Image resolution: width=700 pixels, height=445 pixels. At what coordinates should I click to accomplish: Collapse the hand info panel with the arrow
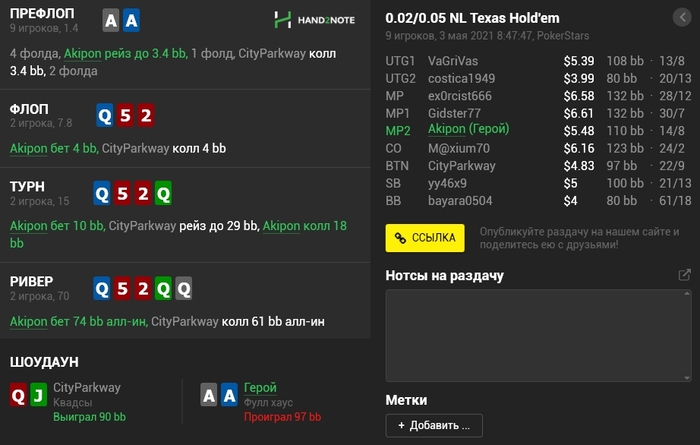click(682, 17)
